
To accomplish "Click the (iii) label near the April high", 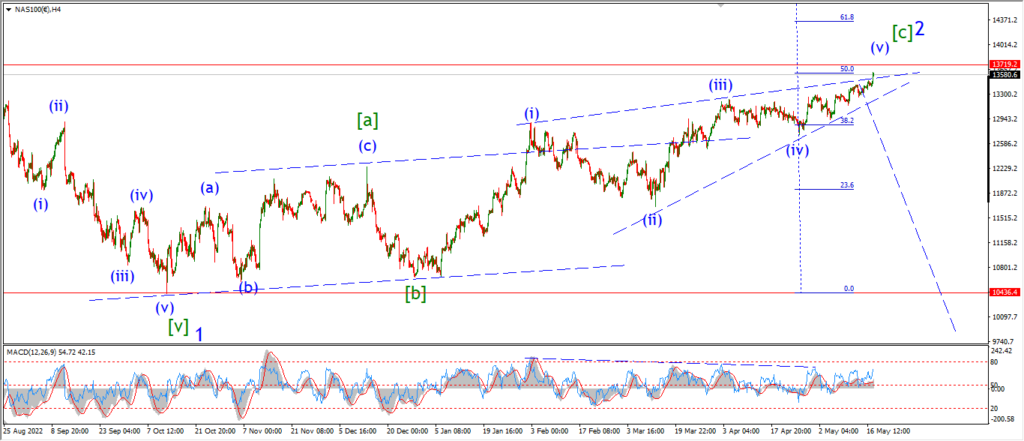I will (721, 85).
